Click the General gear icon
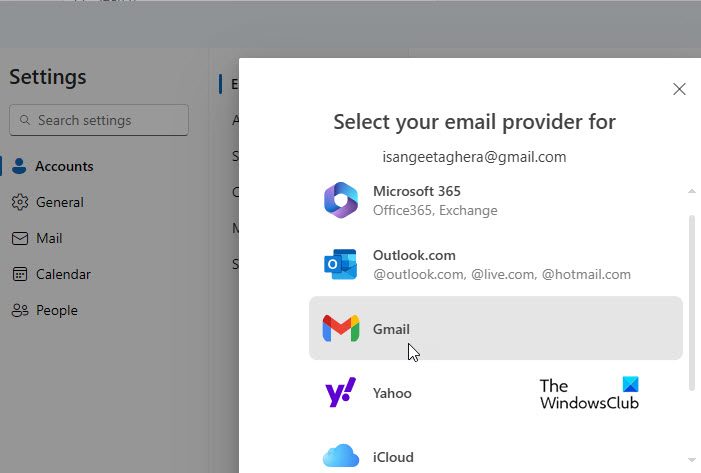The image size is (701, 473). [x=20, y=202]
